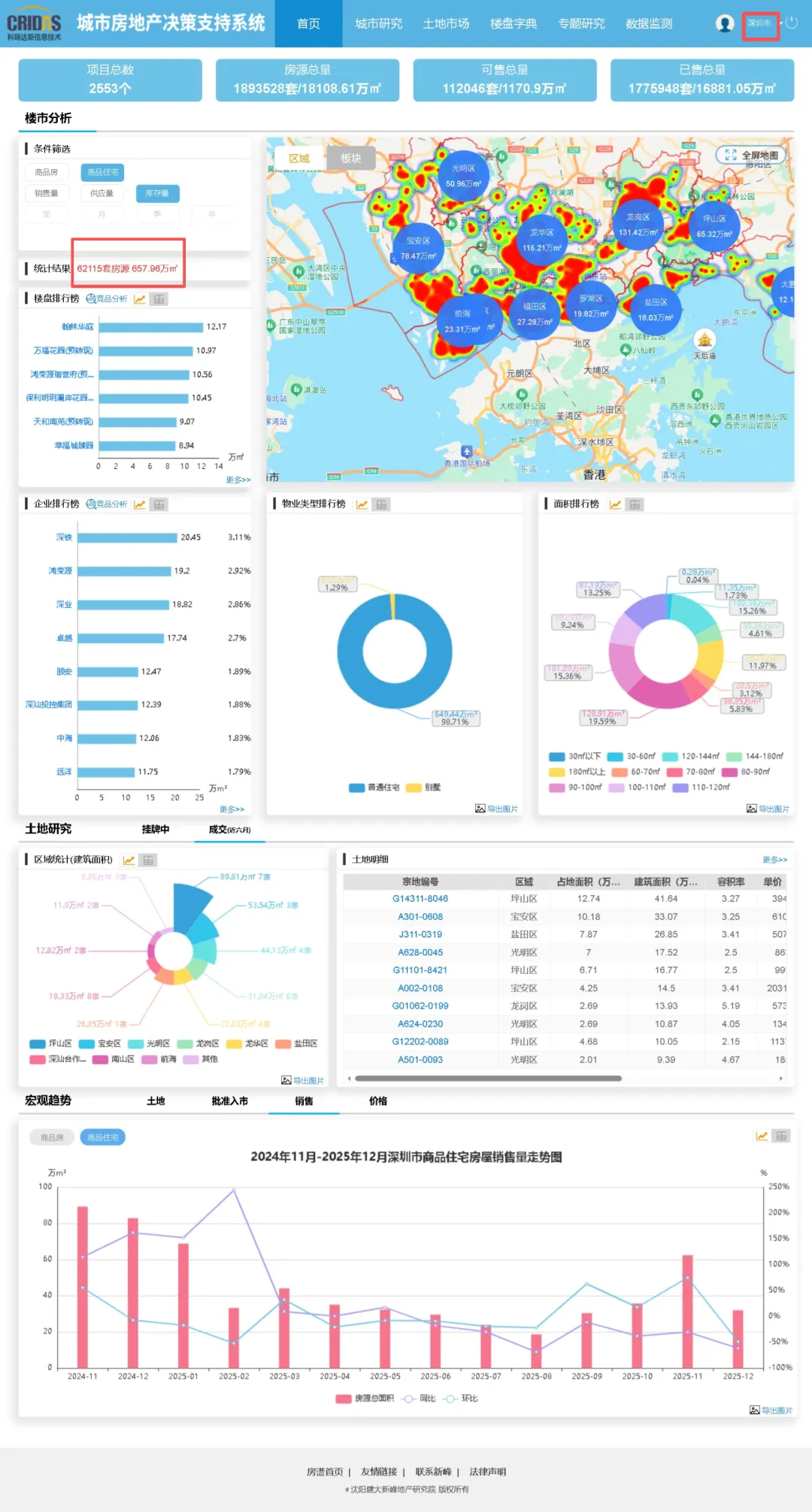Switch 宏观趋势 to 批准入市 tab
812x1512 pixels.
[230, 1100]
